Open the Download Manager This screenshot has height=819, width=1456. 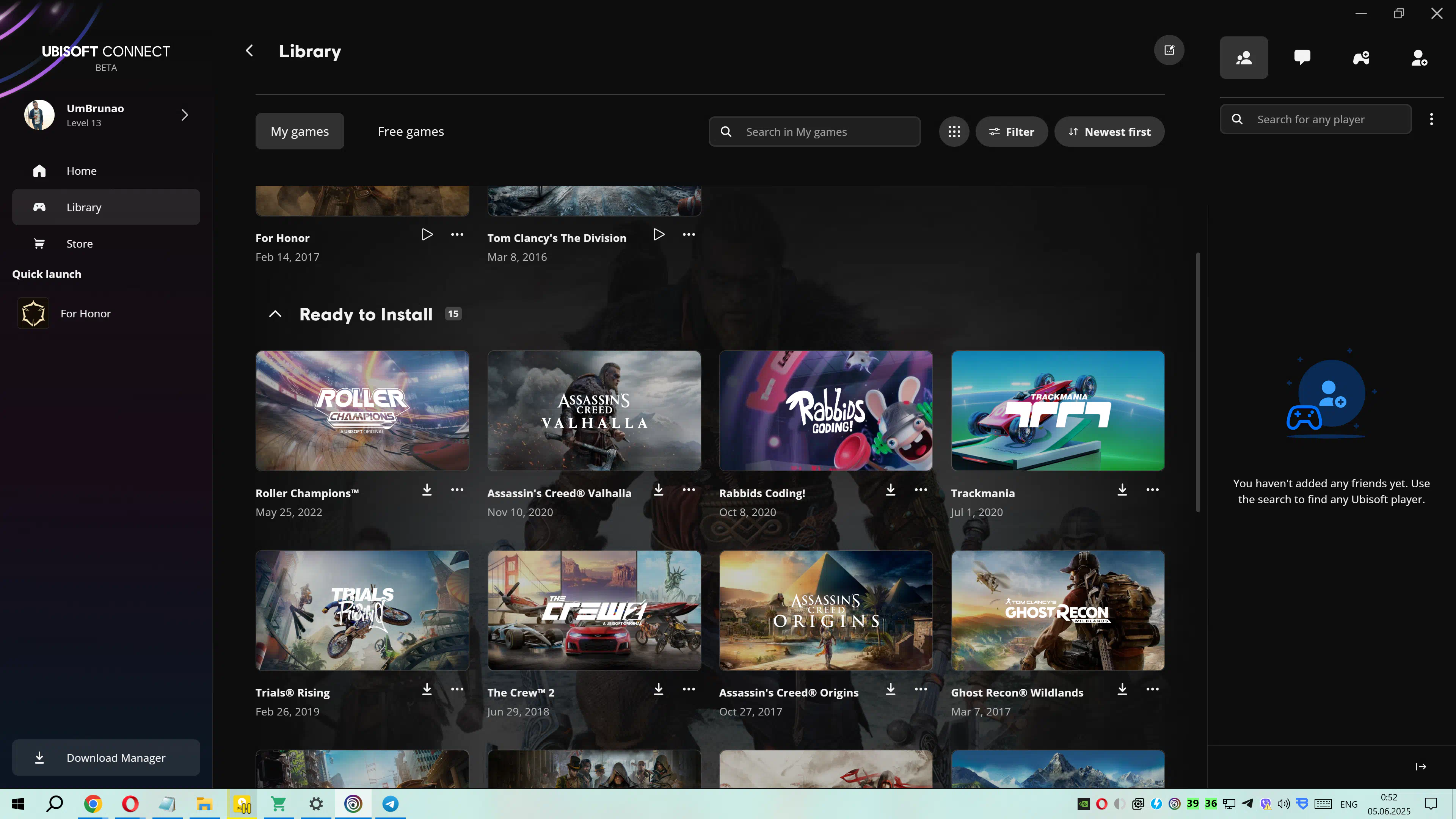pyautogui.click(x=106, y=758)
